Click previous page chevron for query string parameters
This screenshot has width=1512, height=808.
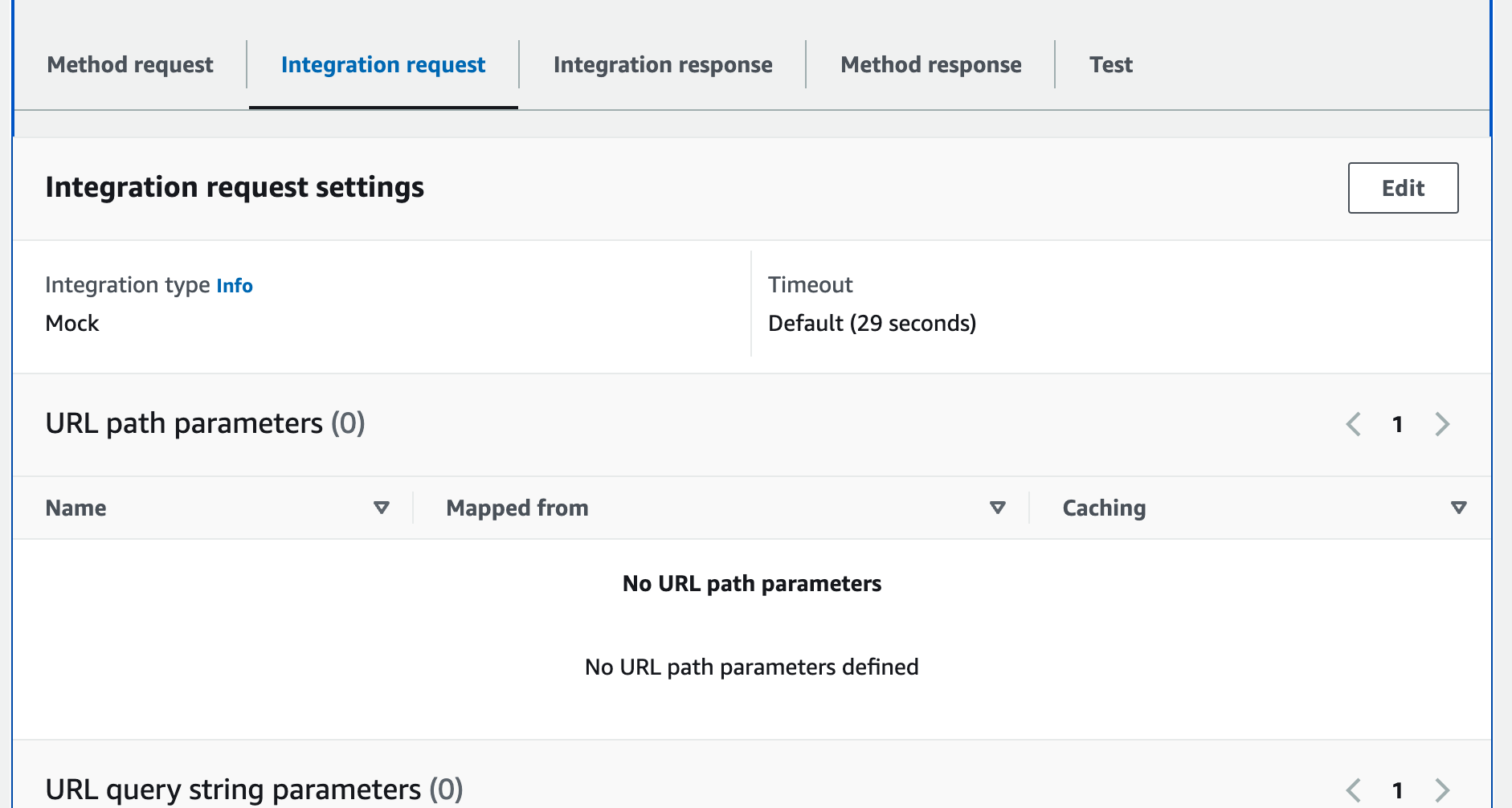point(1355,790)
